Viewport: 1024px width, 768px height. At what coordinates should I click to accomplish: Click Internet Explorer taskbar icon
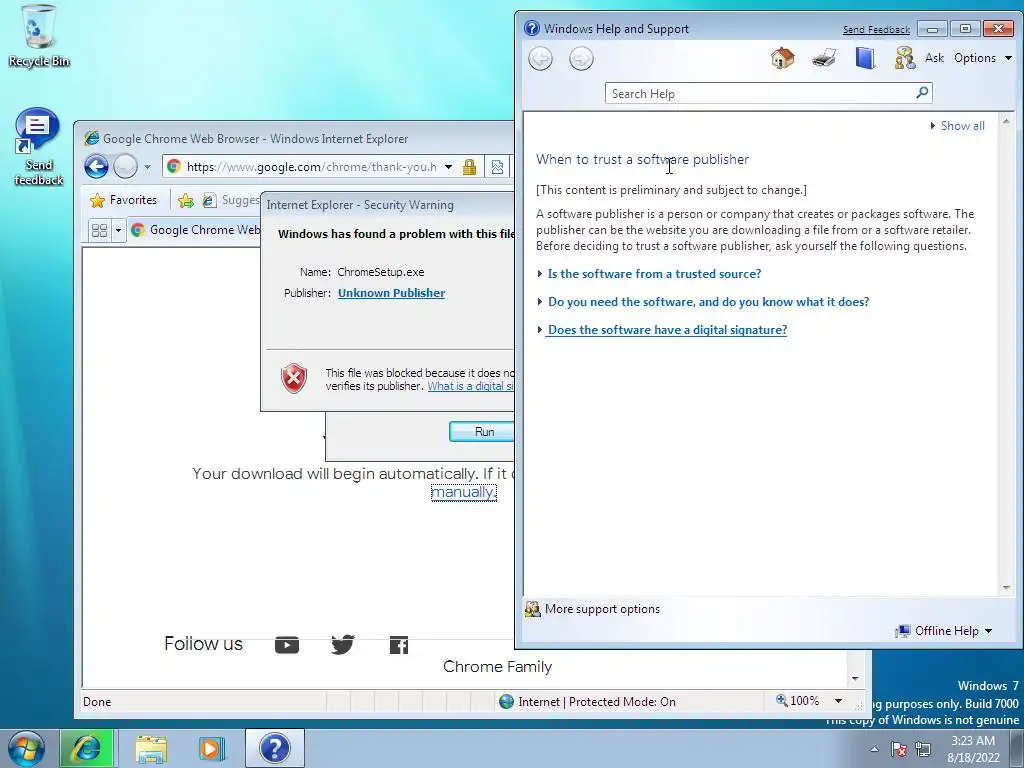click(x=87, y=748)
